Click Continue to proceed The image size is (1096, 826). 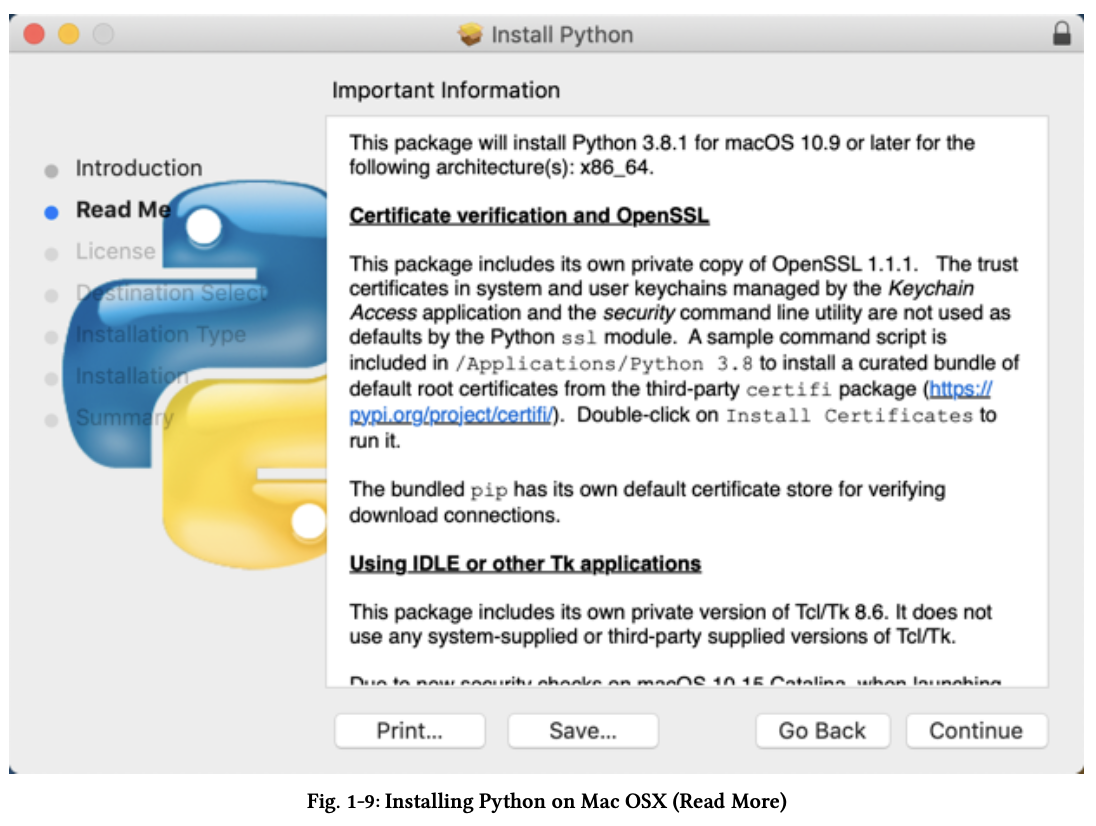pyautogui.click(x=976, y=730)
